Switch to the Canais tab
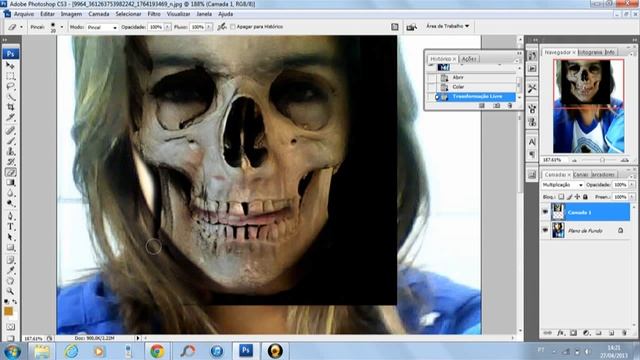640x360 pixels. click(580, 175)
